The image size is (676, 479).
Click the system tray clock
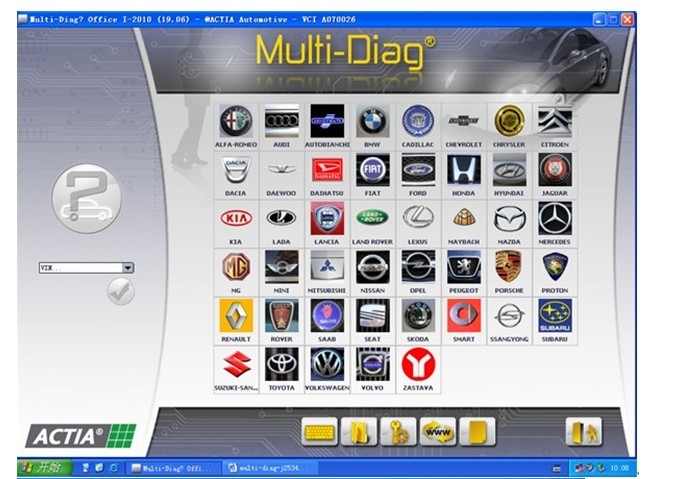(x=620, y=468)
